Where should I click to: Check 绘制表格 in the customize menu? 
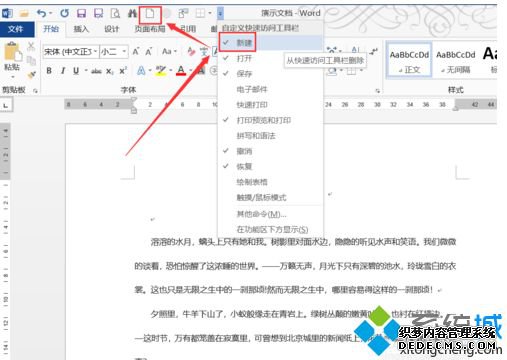[271, 182]
